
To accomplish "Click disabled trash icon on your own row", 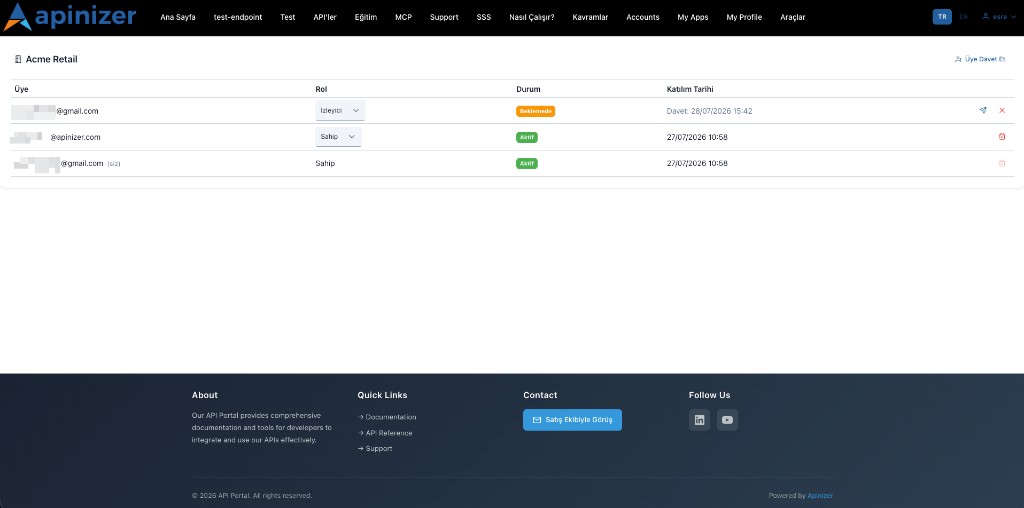I will [x=1002, y=163].
